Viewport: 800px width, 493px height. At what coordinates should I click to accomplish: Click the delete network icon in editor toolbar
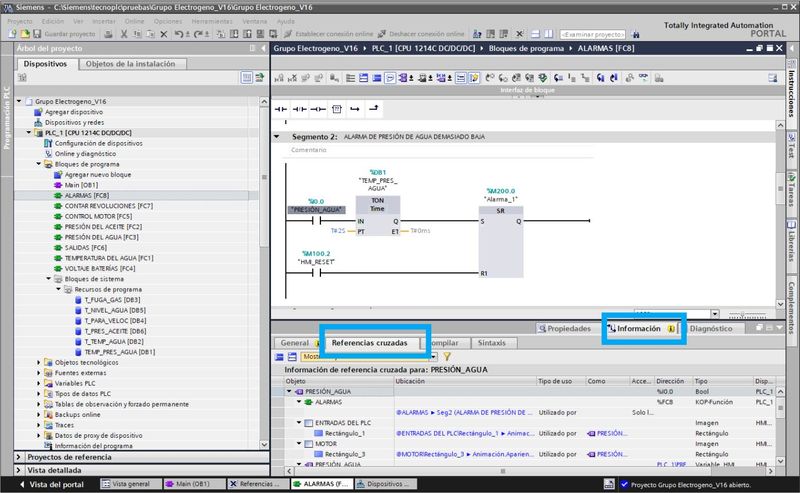[292, 78]
